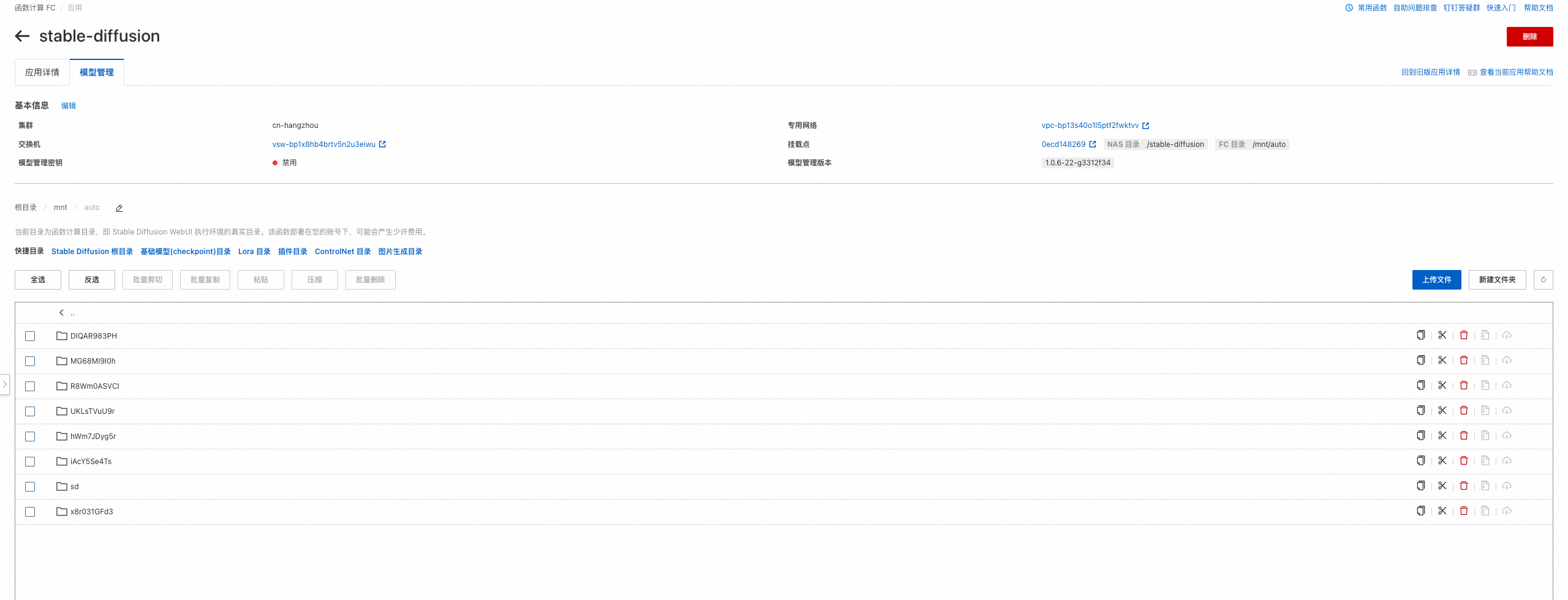Tick the checkbox for DIQAR983PH
The width and height of the screenshot is (1568, 600).
point(30,336)
